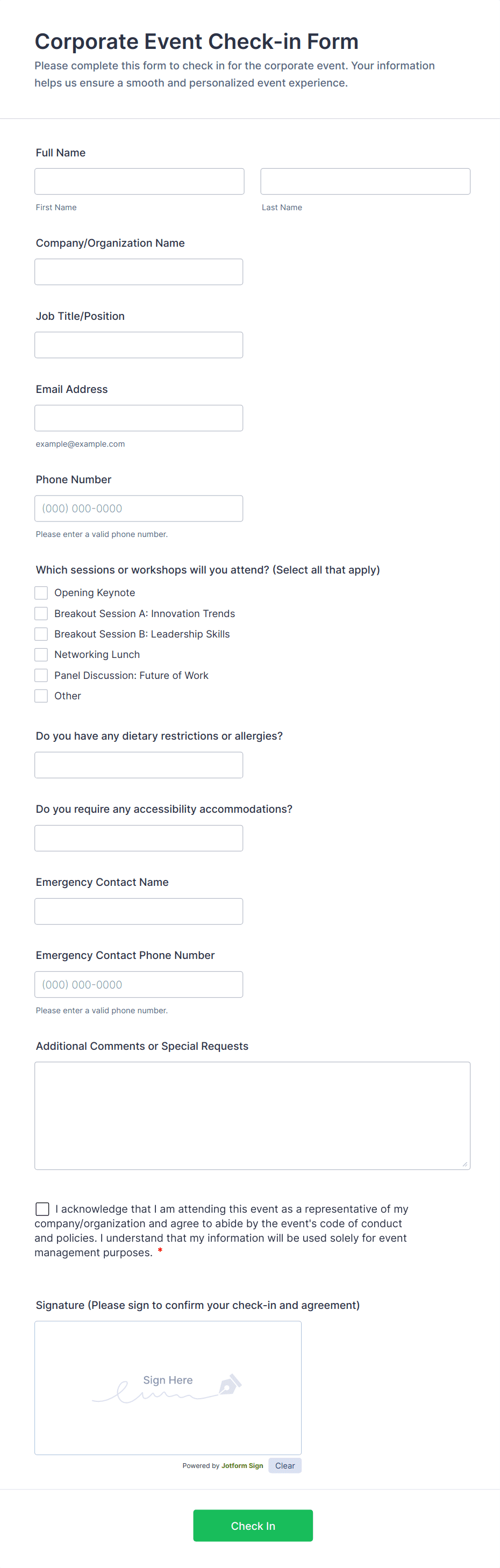Check Breakout Session B: Leadership Skills
This screenshot has width=500, height=1568.
pyautogui.click(x=41, y=634)
